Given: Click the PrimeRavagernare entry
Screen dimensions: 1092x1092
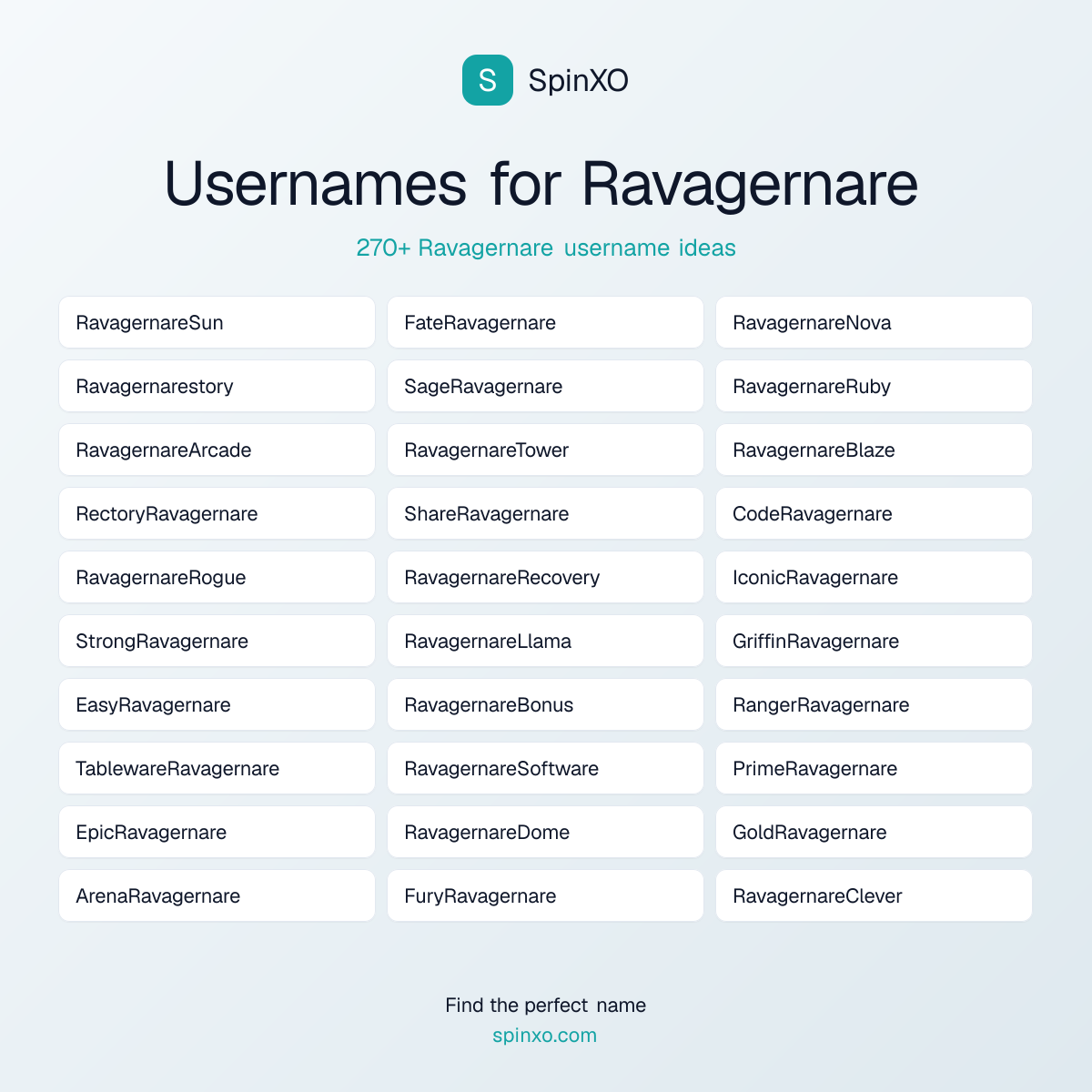Looking at the screenshot, I should [x=874, y=768].
